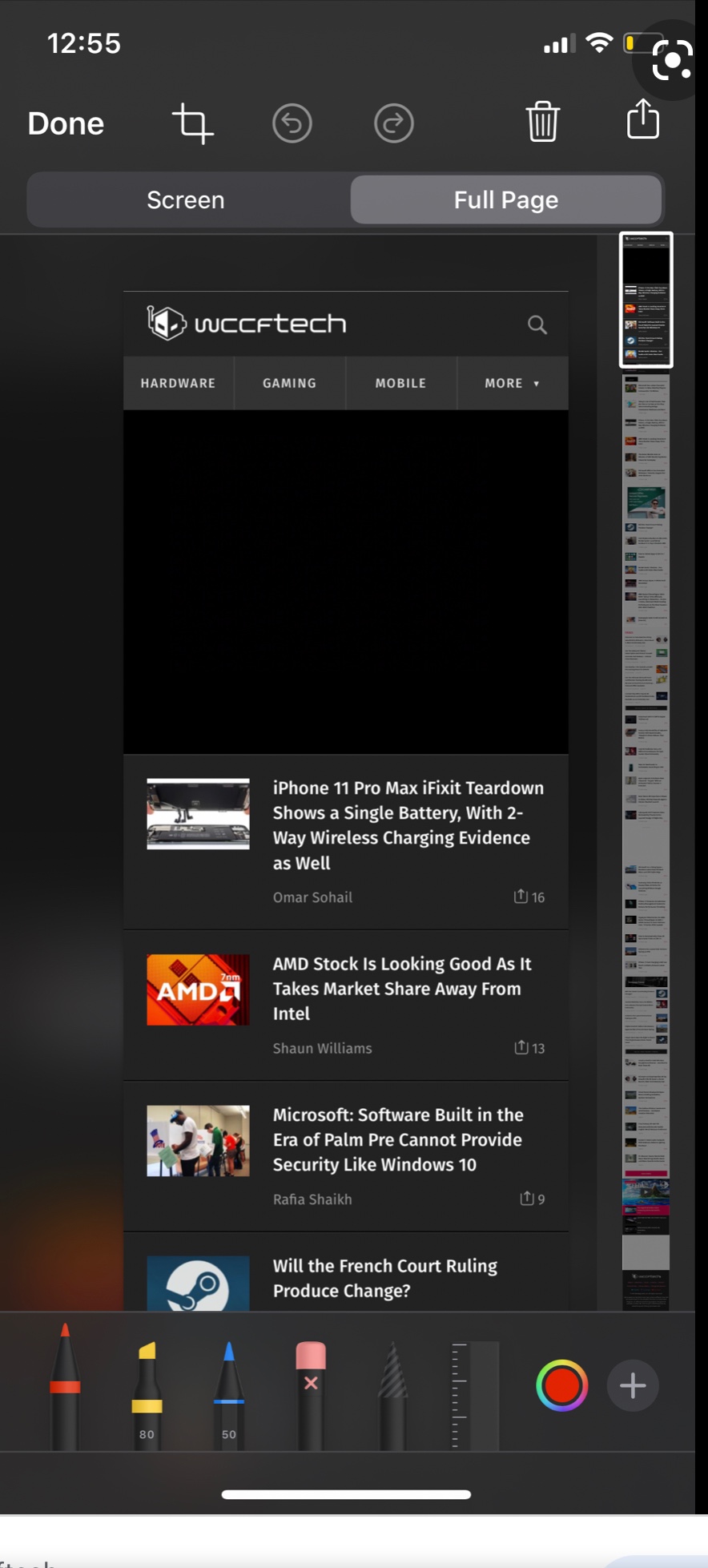The height and width of the screenshot is (1568, 708).
Task: Select the ruler tool
Action: (x=474, y=1396)
